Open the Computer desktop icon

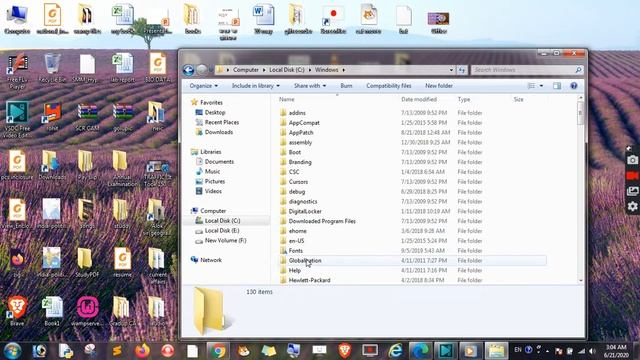click(17, 19)
